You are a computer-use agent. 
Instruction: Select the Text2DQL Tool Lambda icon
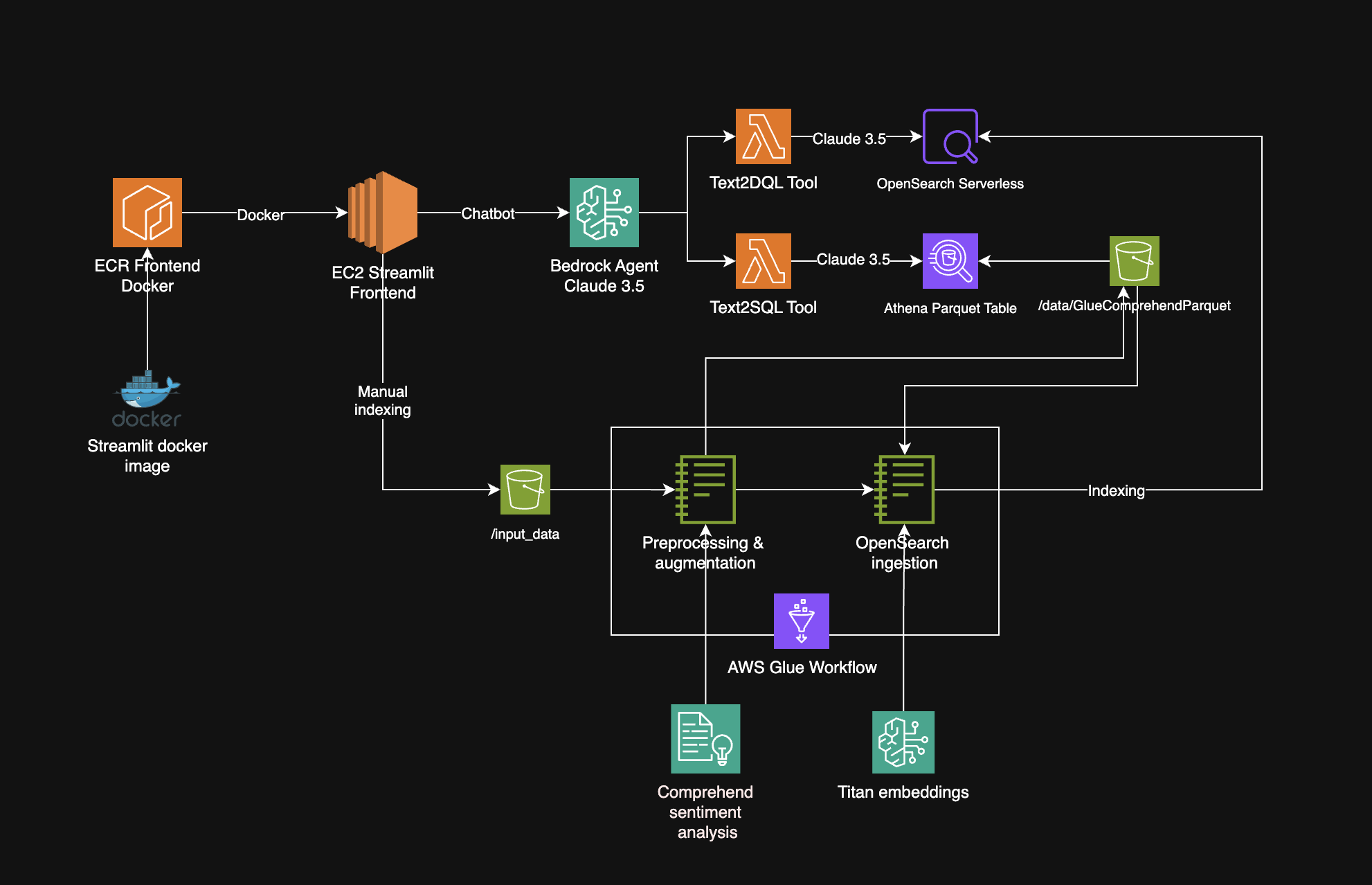(763, 136)
